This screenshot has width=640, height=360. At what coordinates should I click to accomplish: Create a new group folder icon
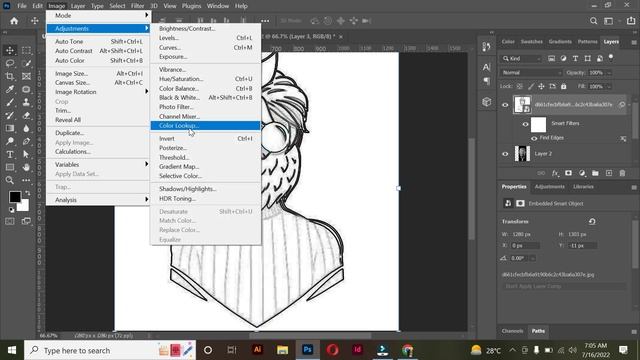point(595,173)
